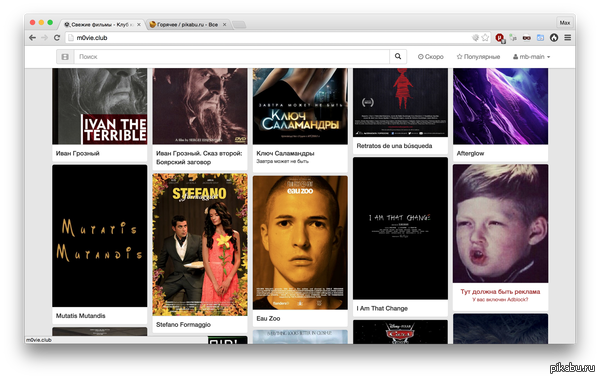Submit search with the magnifier button

(x=398, y=57)
